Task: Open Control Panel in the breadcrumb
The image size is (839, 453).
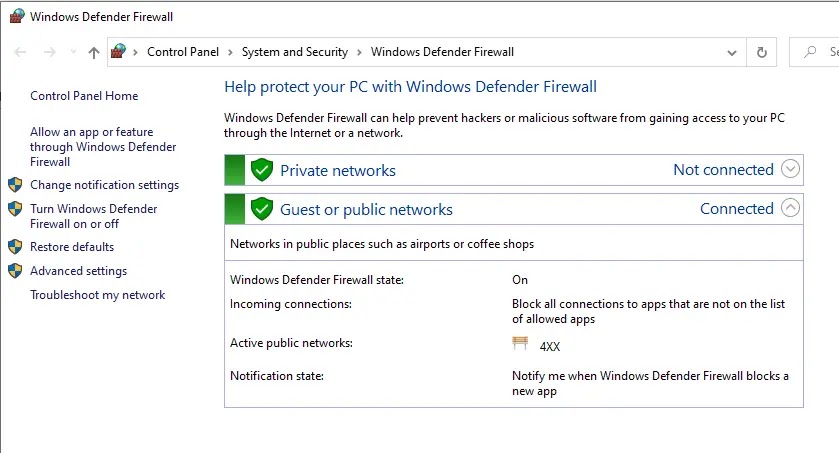Action: coord(183,52)
